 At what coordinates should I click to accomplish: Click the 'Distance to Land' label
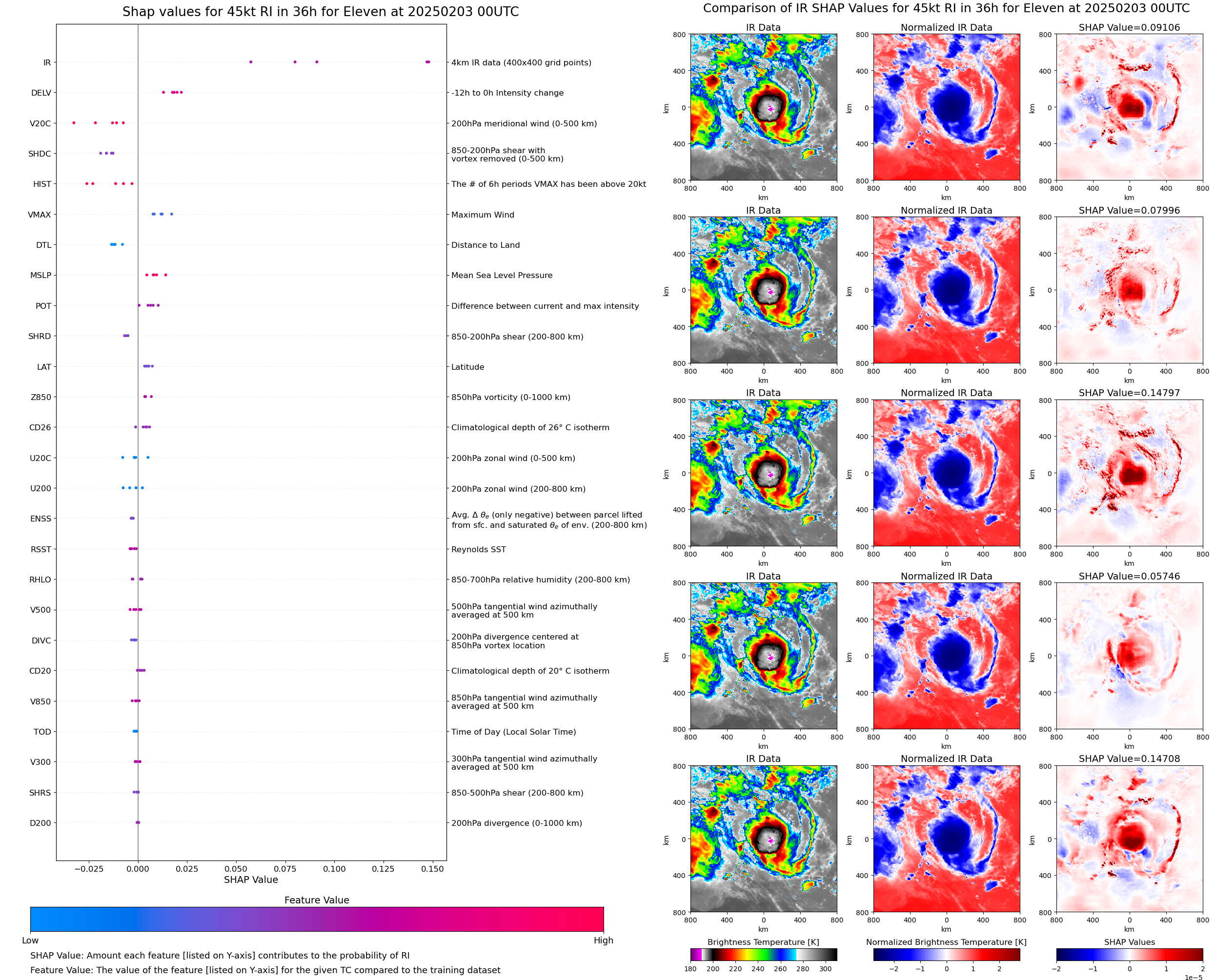pyautogui.click(x=486, y=245)
